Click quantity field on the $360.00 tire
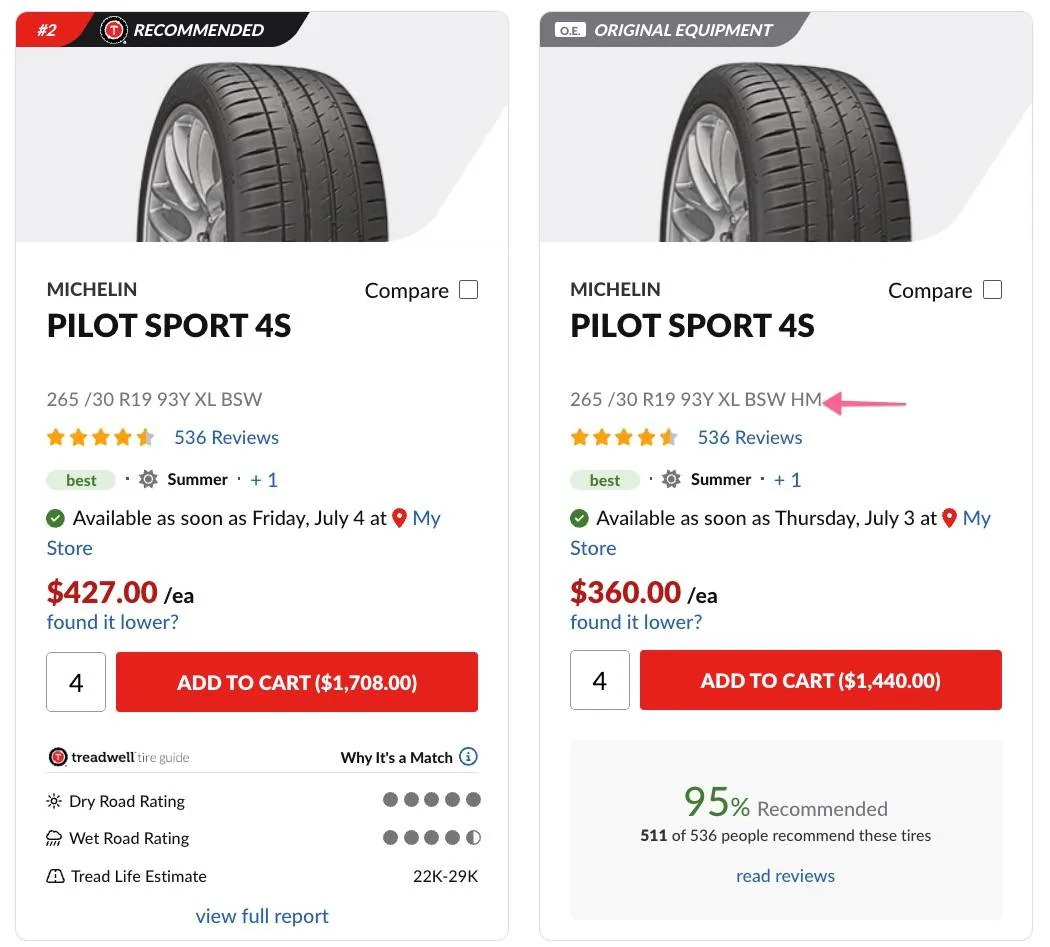The height and width of the screenshot is (947, 1050). tap(600, 681)
